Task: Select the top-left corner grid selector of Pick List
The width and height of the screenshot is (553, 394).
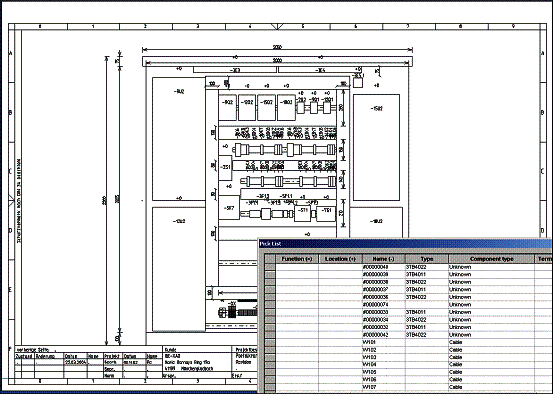Action: click(270, 259)
